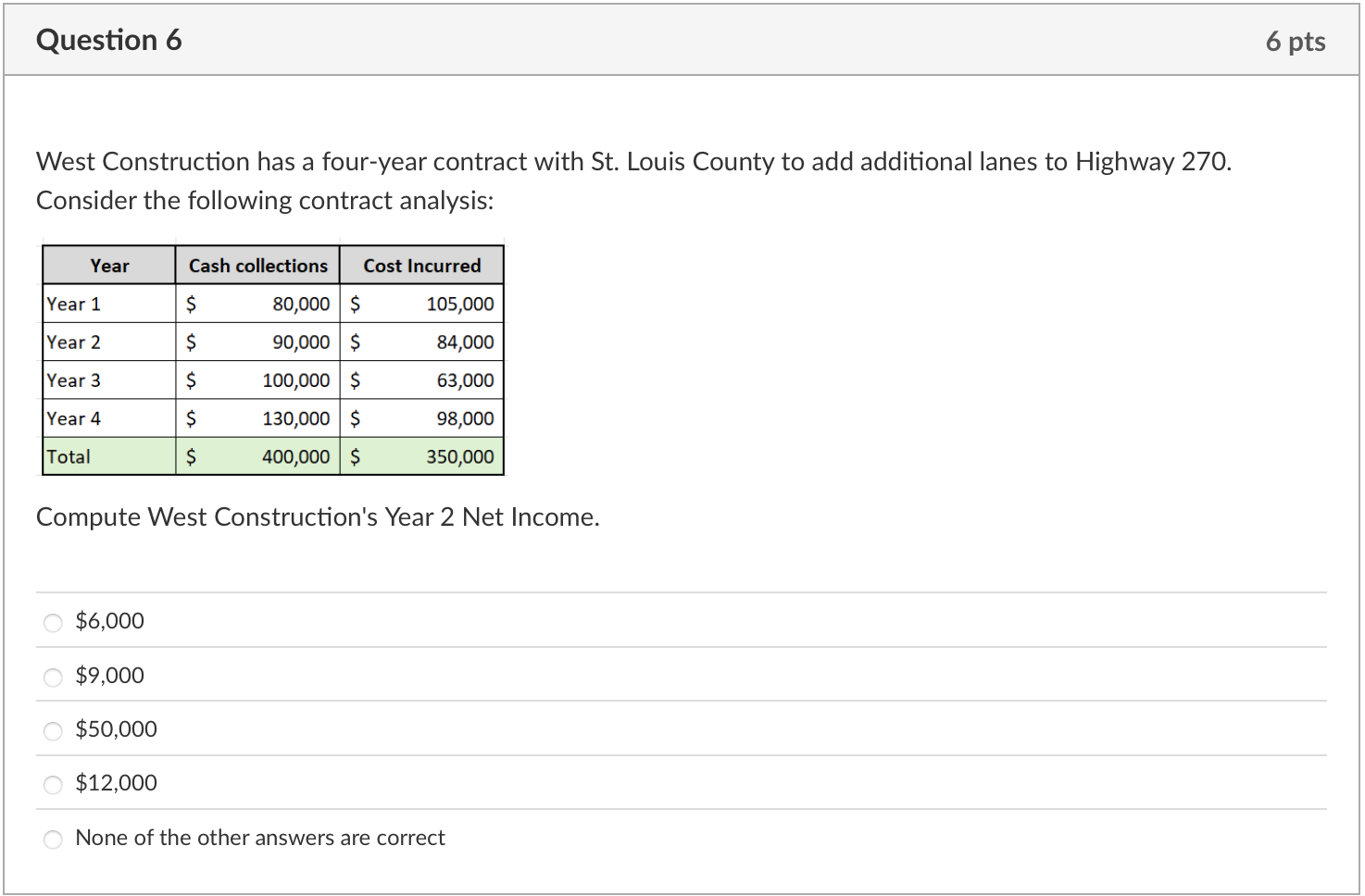
Task: Click the '6 pts' label
Action: click(x=1296, y=42)
